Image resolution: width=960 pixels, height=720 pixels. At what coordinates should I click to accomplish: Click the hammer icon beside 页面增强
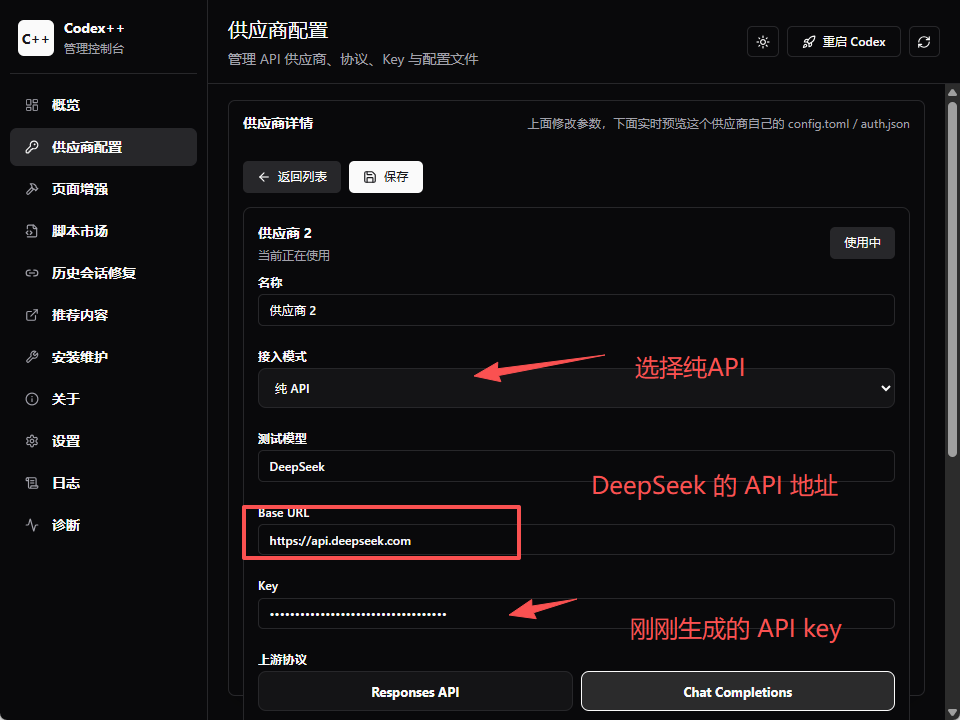tap(32, 189)
